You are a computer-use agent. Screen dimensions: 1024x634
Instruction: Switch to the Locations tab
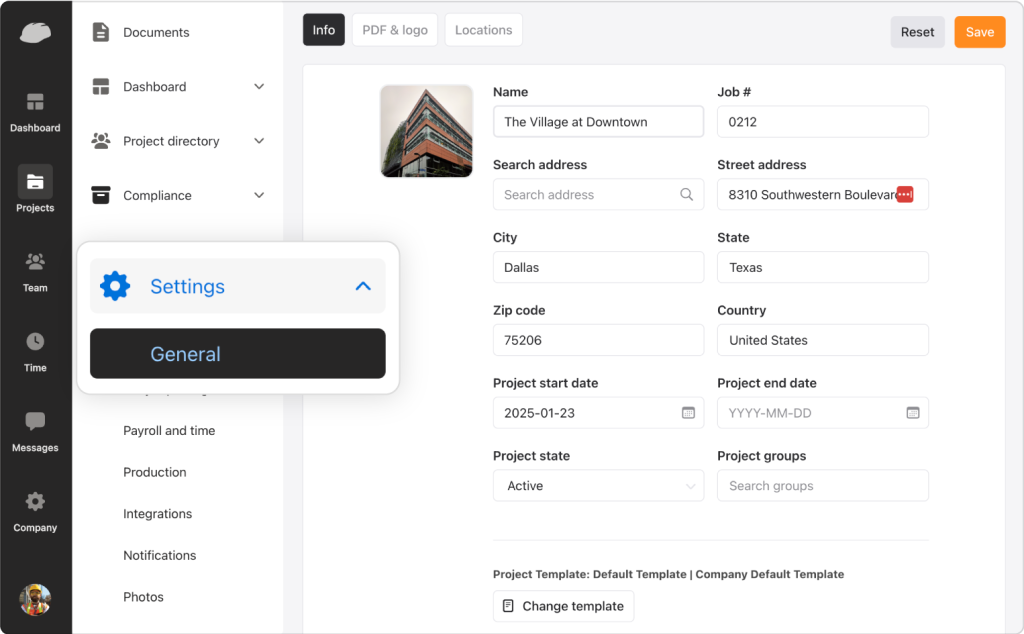coord(483,29)
